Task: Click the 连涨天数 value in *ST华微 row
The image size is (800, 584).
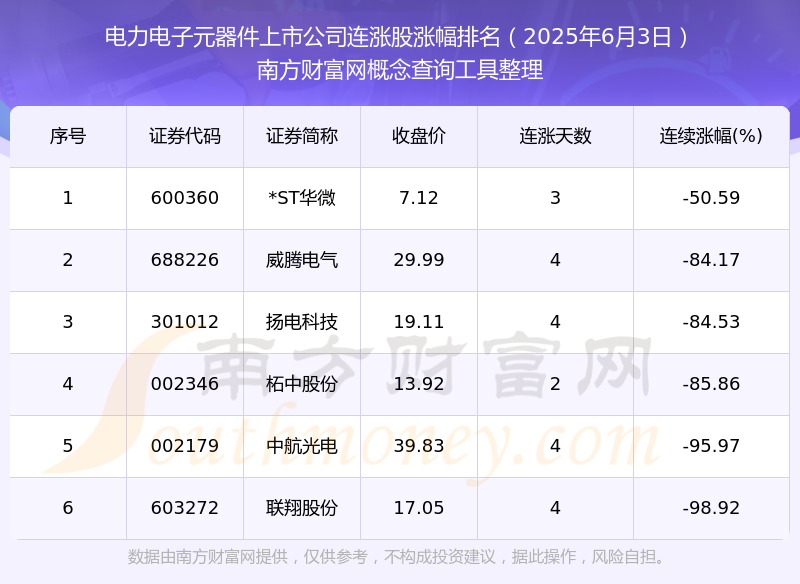Action: tap(555, 198)
